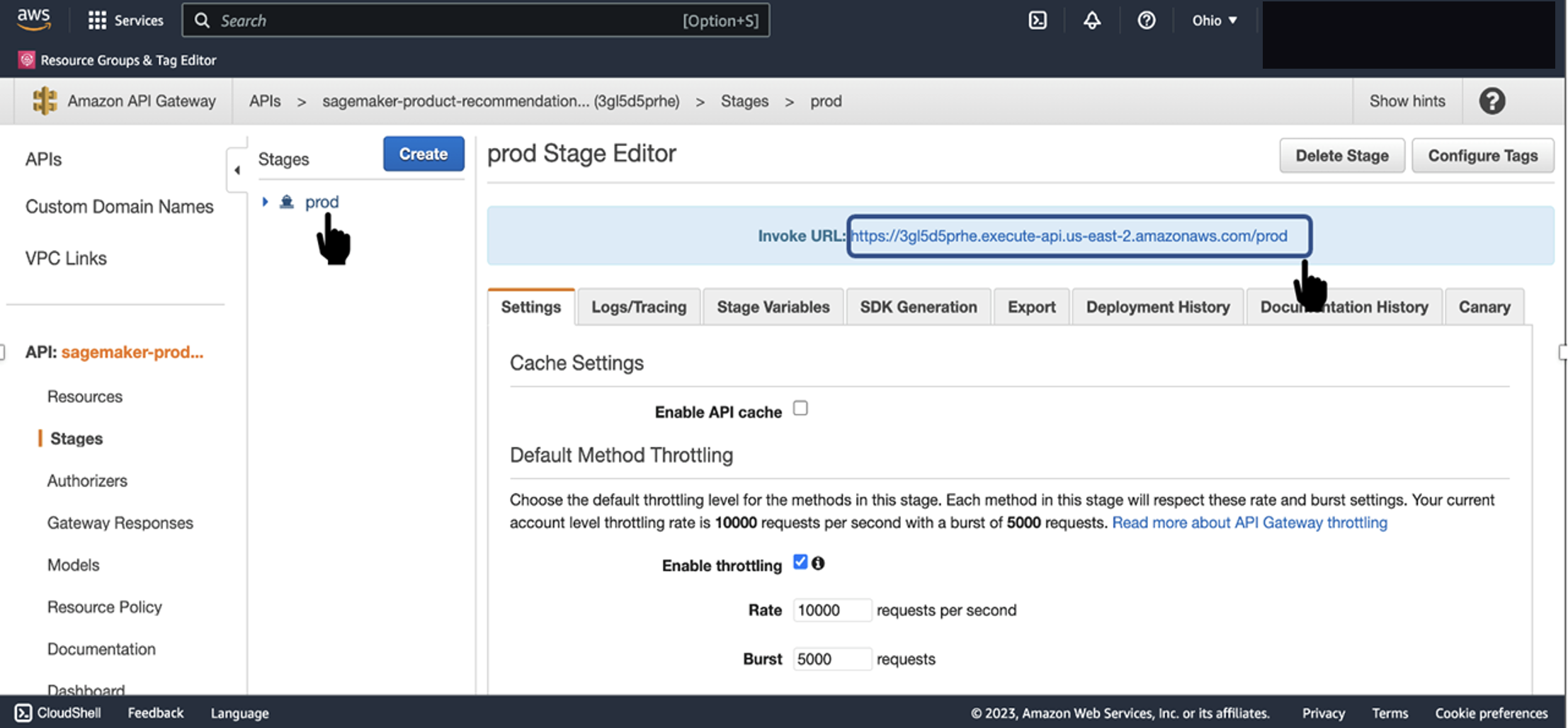Open the Invoke URL link

click(1069, 236)
